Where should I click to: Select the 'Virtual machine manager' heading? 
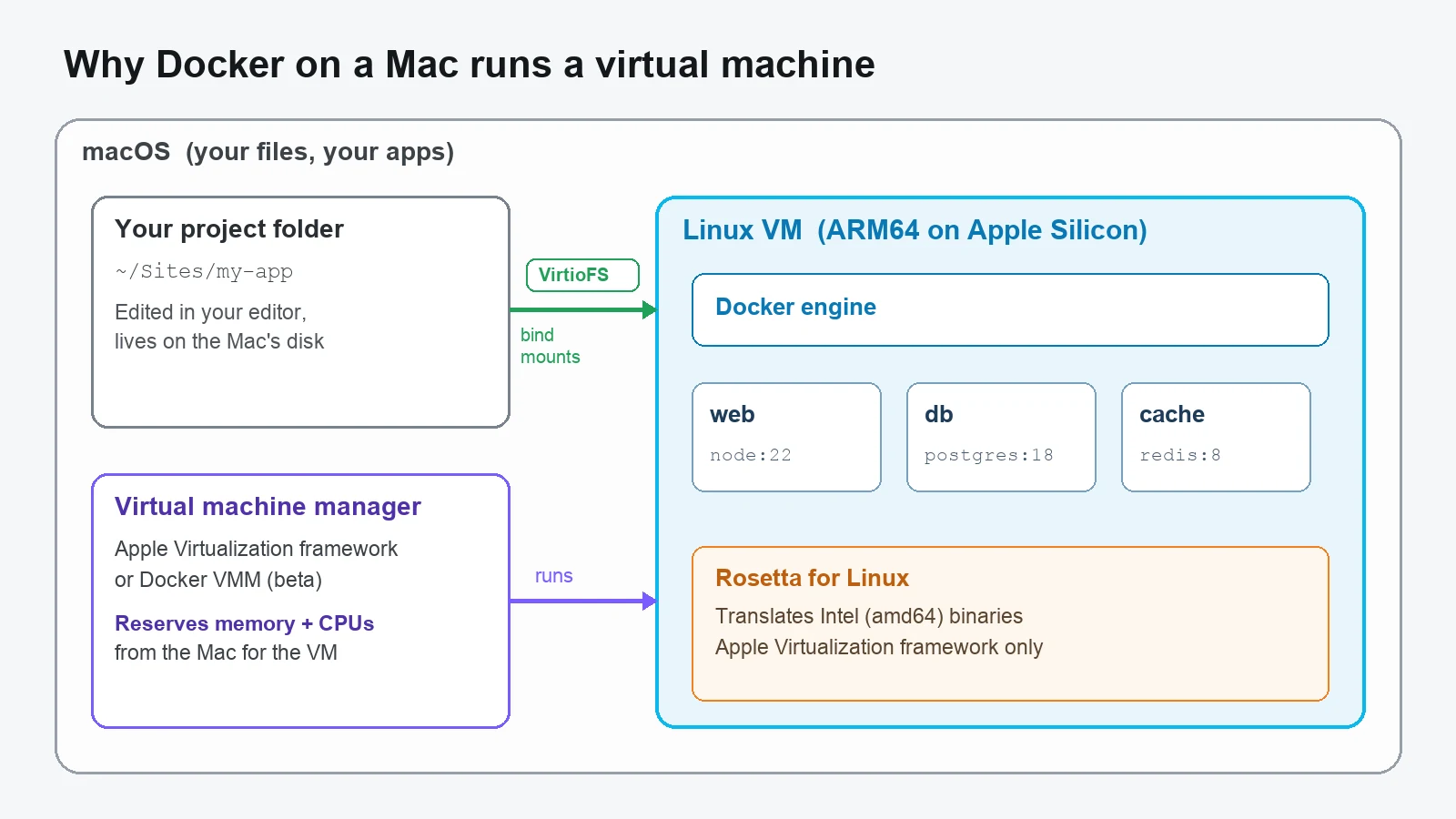(x=268, y=507)
